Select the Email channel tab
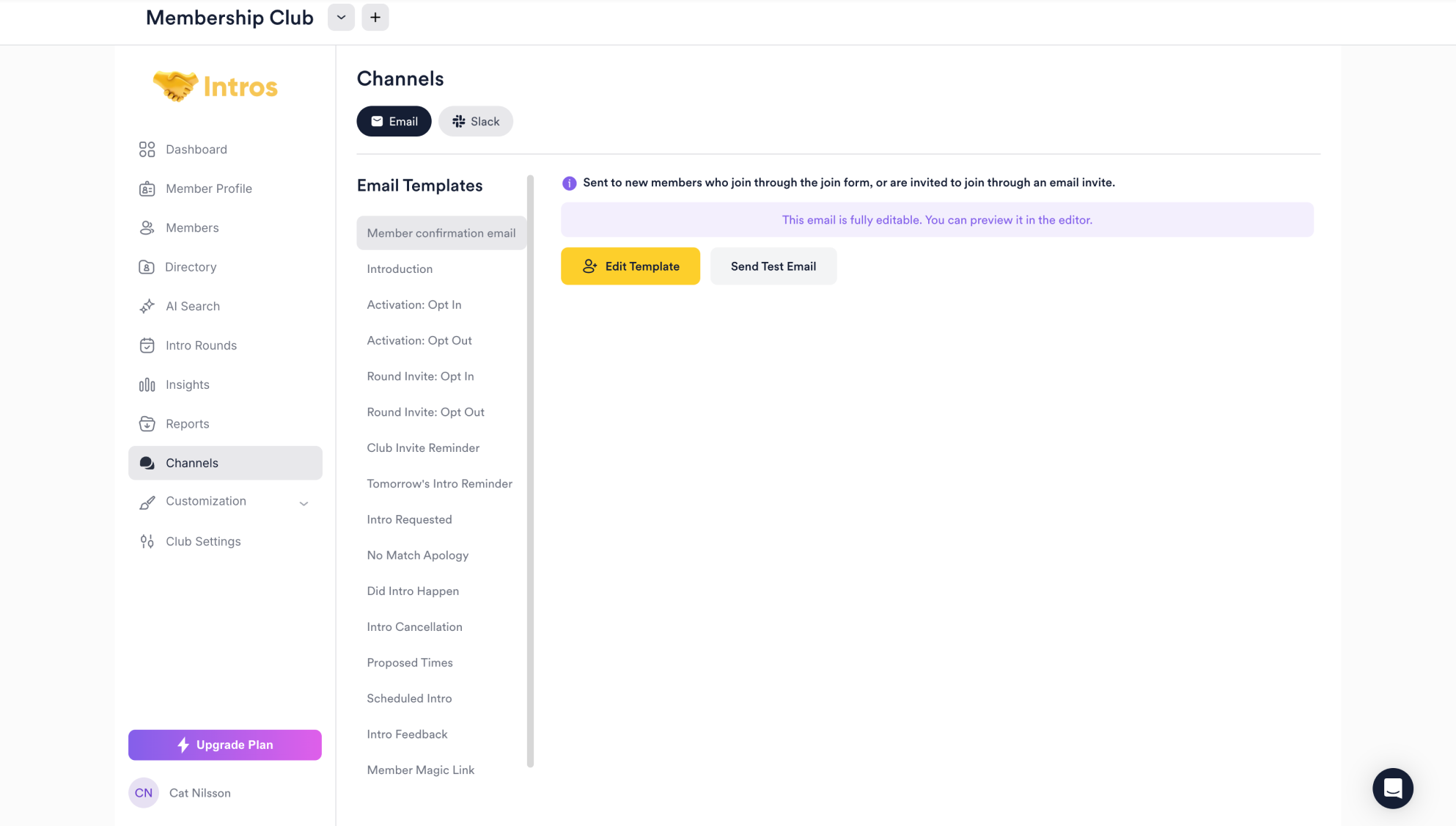Viewport: 1456px width, 826px height. 394,122
